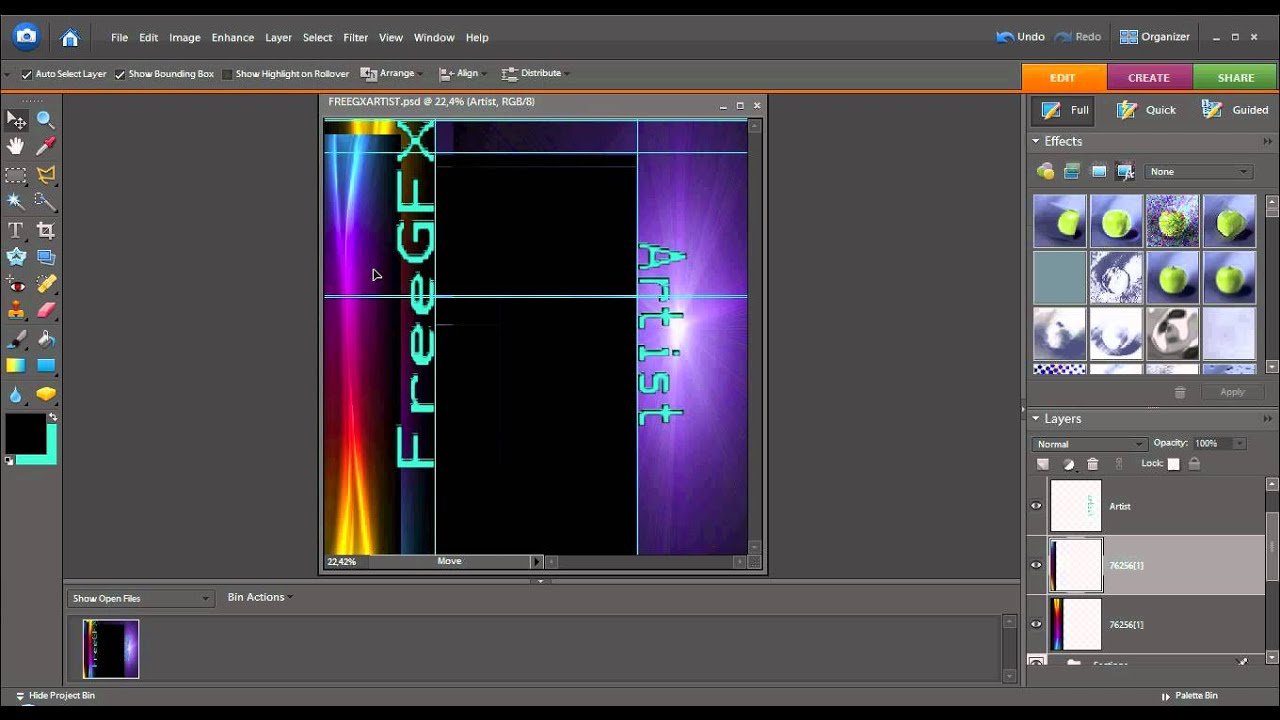1280x720 pixels.
Task: Select the Zoom tool in toolbox
Action: [46, 120]
